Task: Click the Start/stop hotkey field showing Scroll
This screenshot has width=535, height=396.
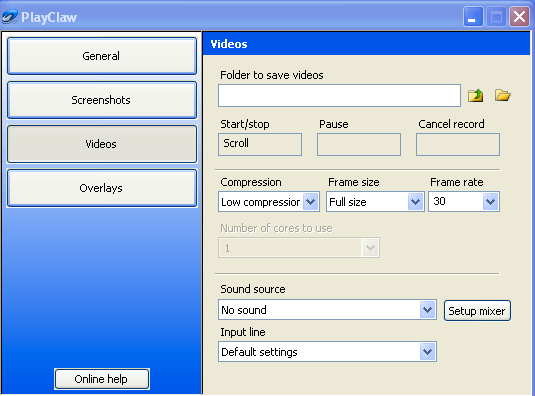Action: click(260, 144)
